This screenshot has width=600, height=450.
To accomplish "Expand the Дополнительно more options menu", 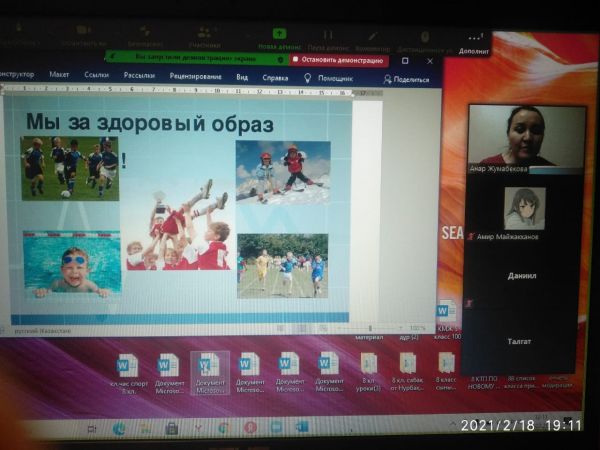I will [475, 39].
